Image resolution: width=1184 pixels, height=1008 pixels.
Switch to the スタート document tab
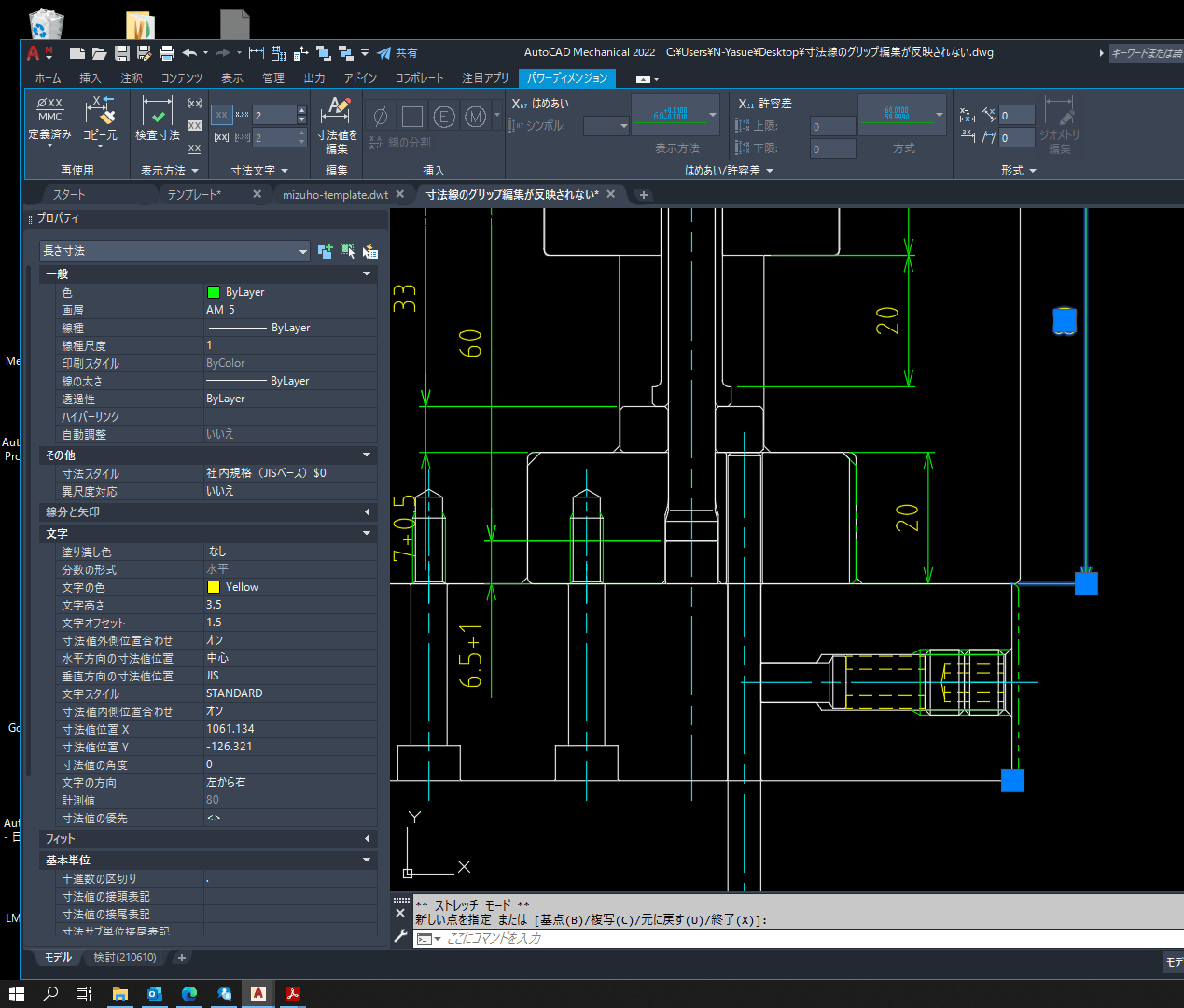pos(68,195)
